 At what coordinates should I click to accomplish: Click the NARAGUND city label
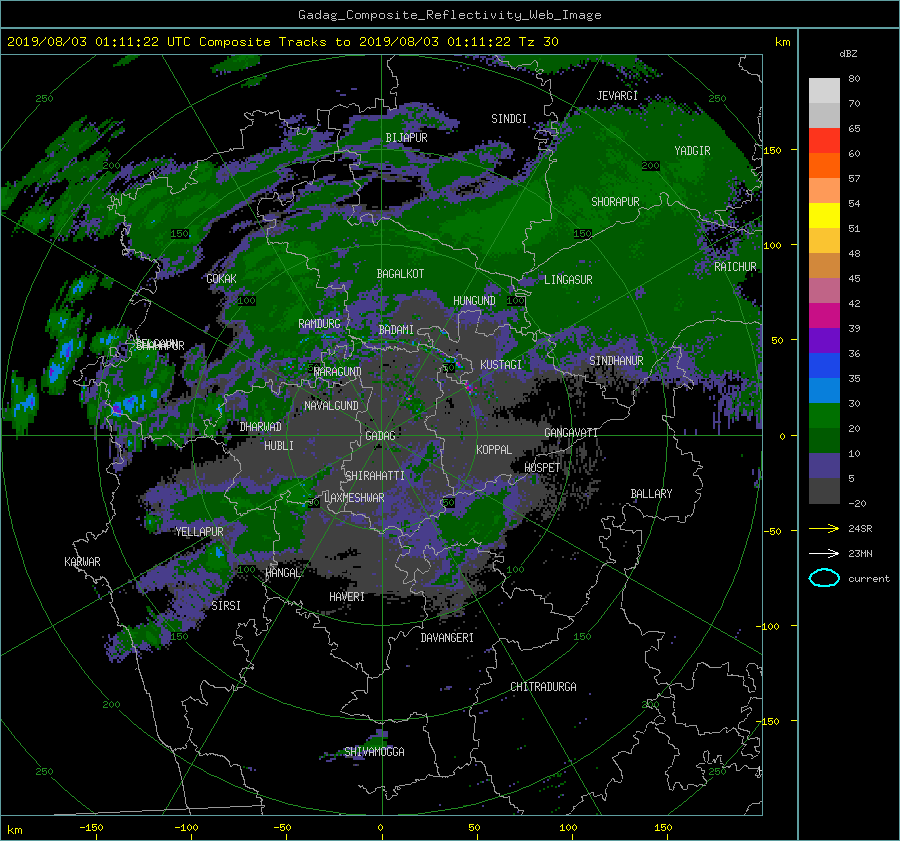click(x=338, y=371)
